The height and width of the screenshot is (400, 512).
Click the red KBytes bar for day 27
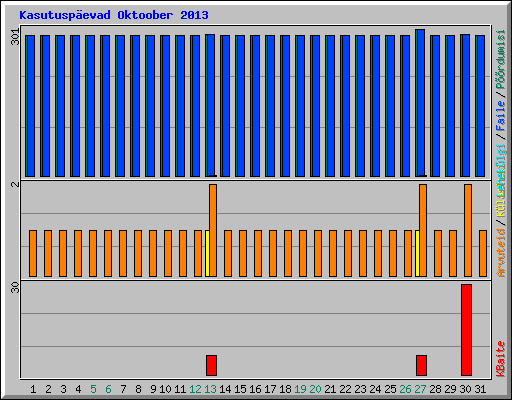tap(421, 365)
